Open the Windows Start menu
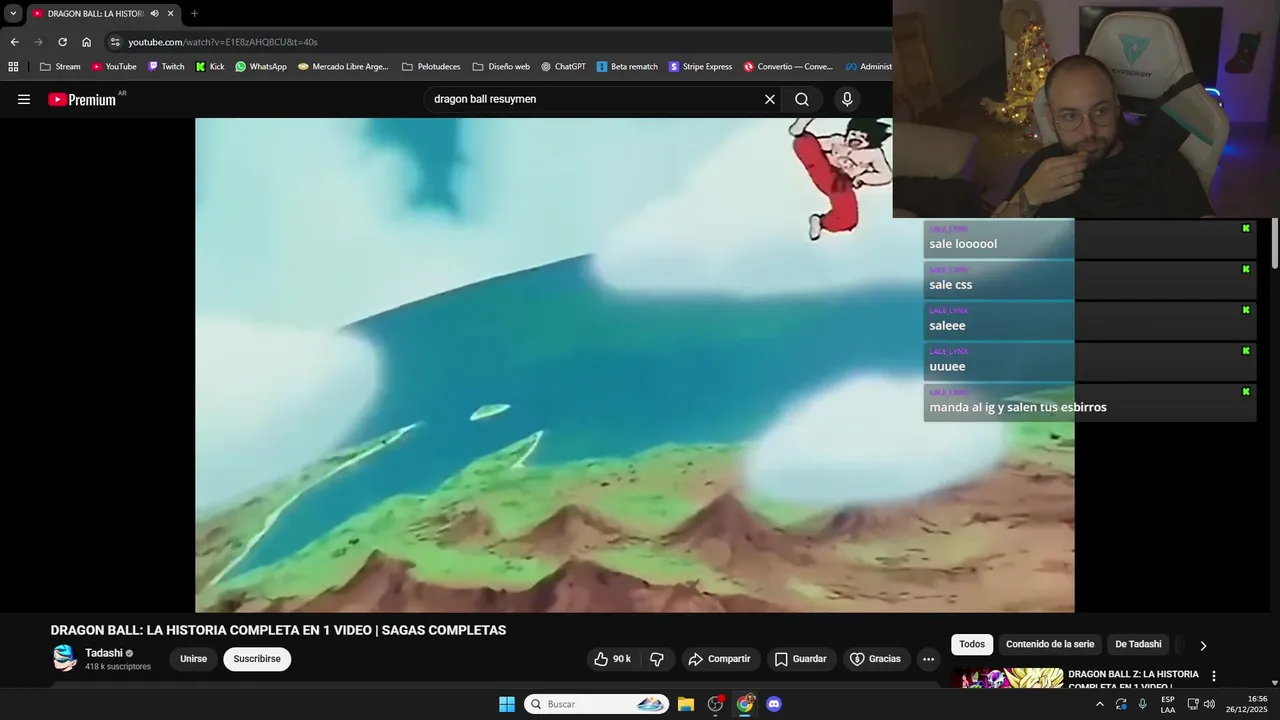 507,704
